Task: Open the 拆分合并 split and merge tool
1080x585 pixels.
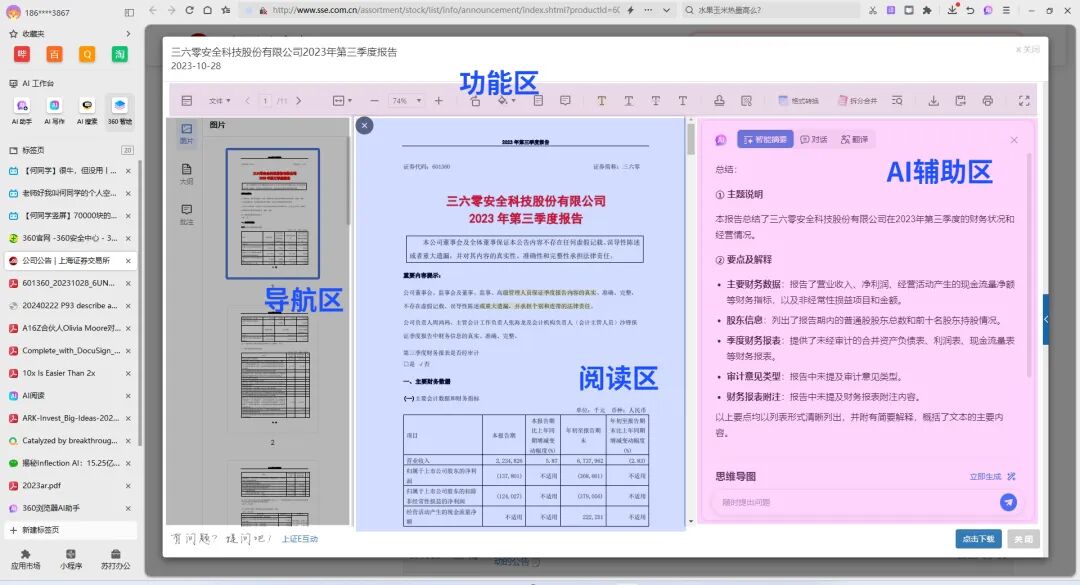Action: click(x=855, y=101)
